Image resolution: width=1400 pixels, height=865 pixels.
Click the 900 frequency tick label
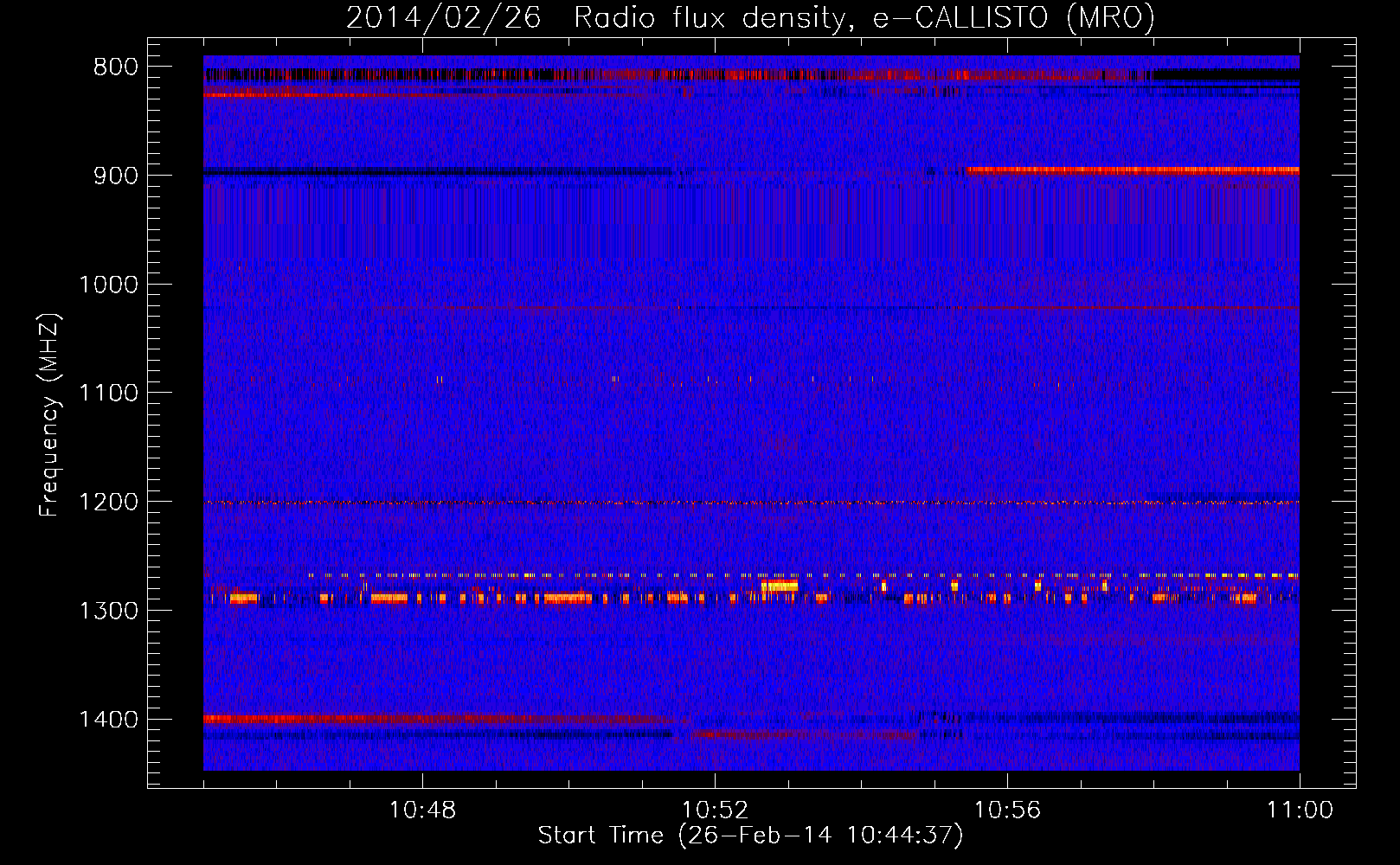[x=115, y=176]
